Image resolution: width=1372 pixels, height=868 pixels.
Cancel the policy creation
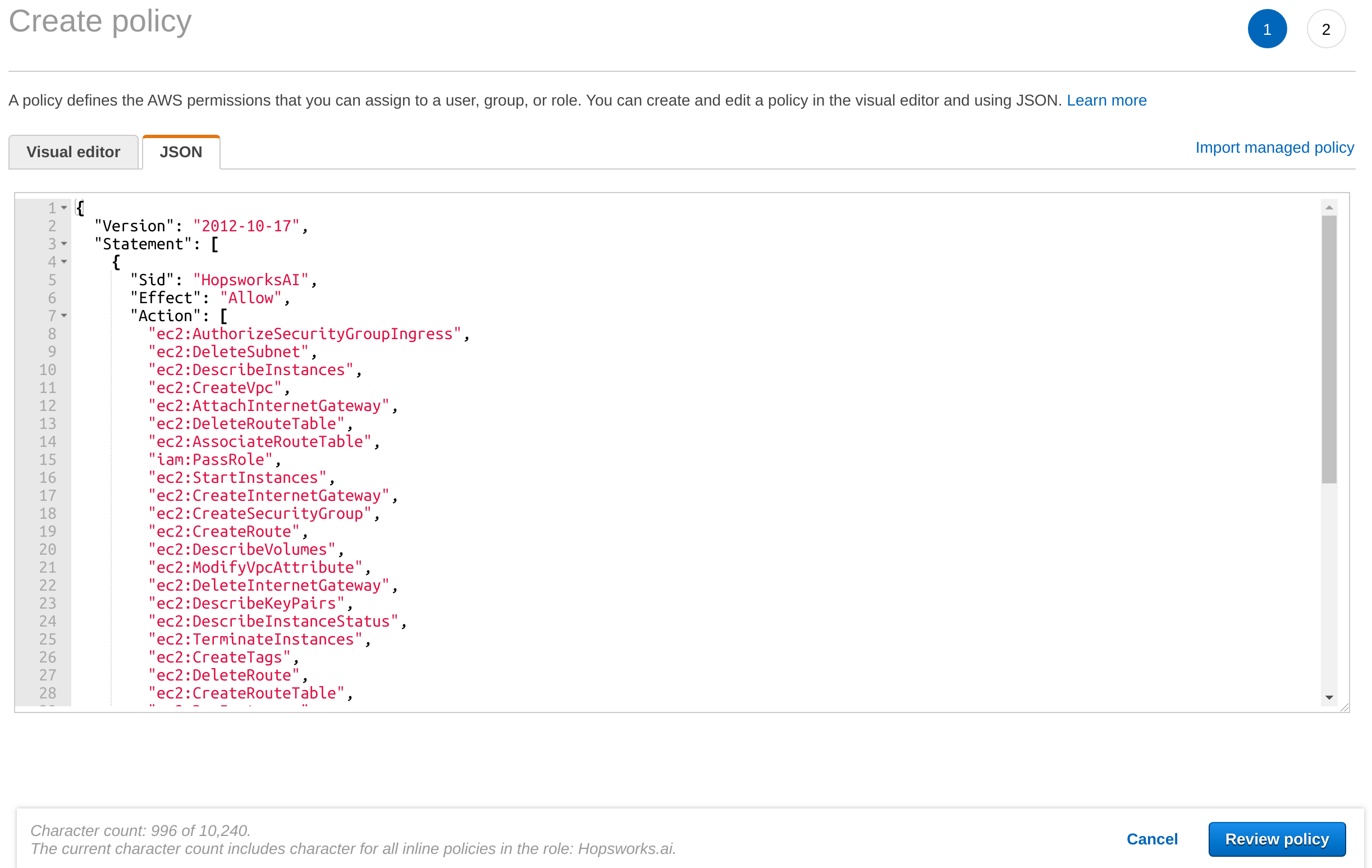1151,839
